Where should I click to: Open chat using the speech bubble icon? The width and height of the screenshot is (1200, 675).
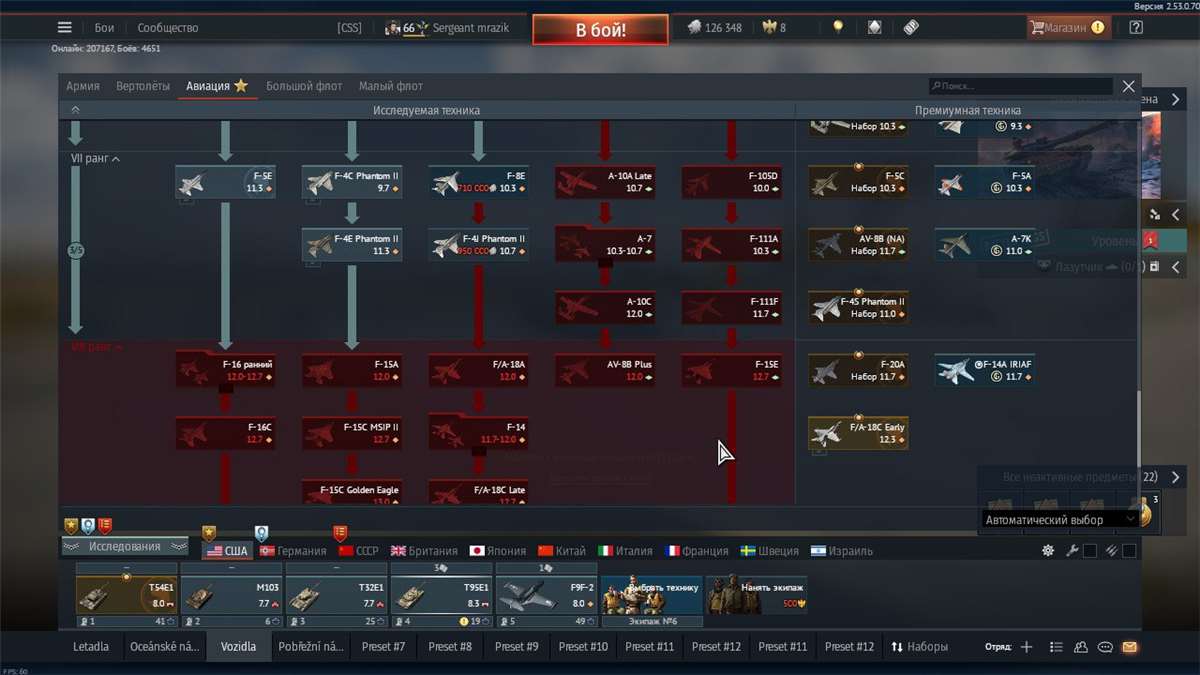(x=1104, y=646)
